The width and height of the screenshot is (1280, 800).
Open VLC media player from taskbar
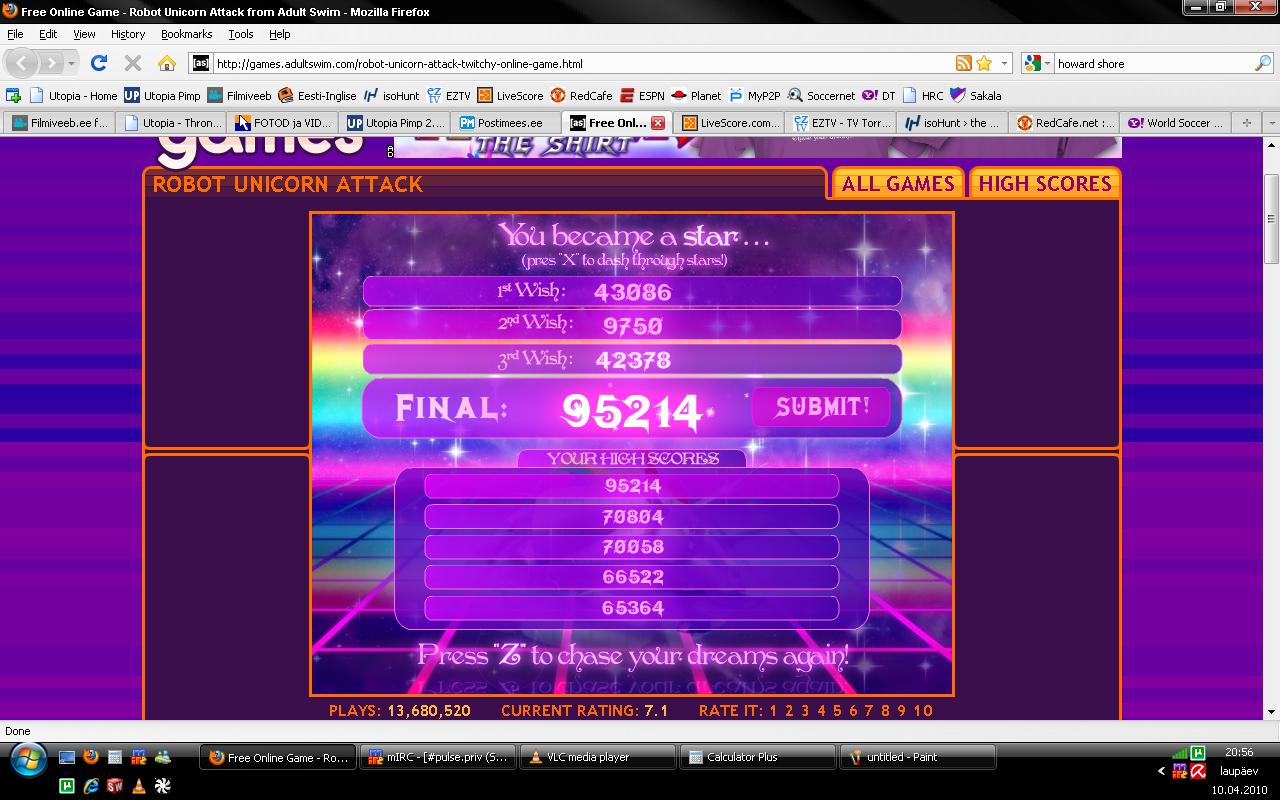coord(596,757)
